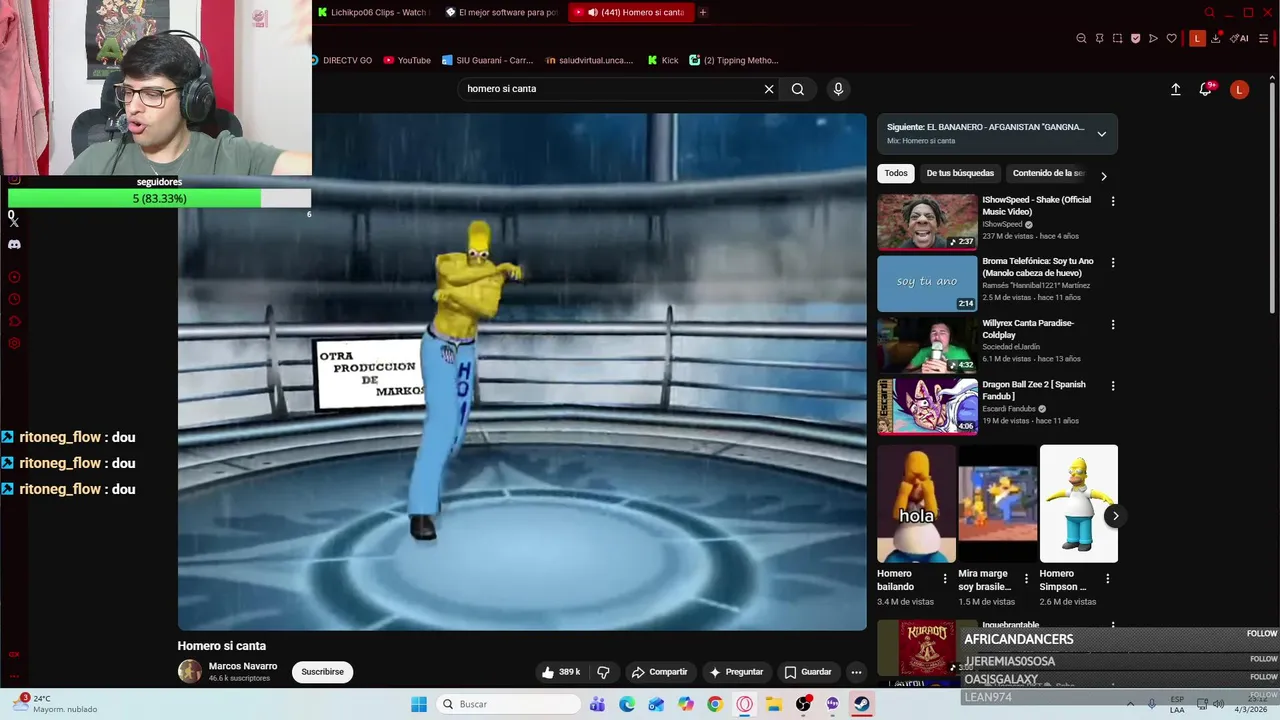
Task: Open the Compartir share dialog
Action: point(659,672)
